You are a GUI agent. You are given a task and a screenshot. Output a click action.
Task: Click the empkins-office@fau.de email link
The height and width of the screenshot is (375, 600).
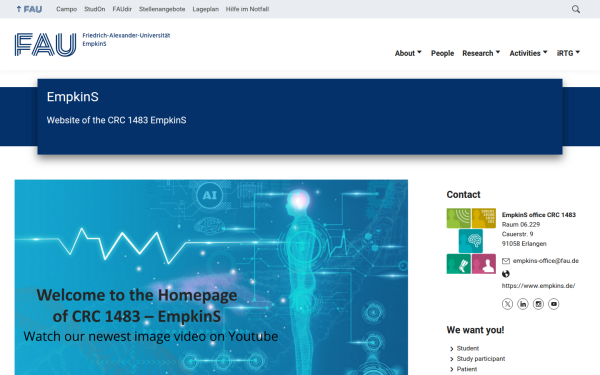[546, 261]
